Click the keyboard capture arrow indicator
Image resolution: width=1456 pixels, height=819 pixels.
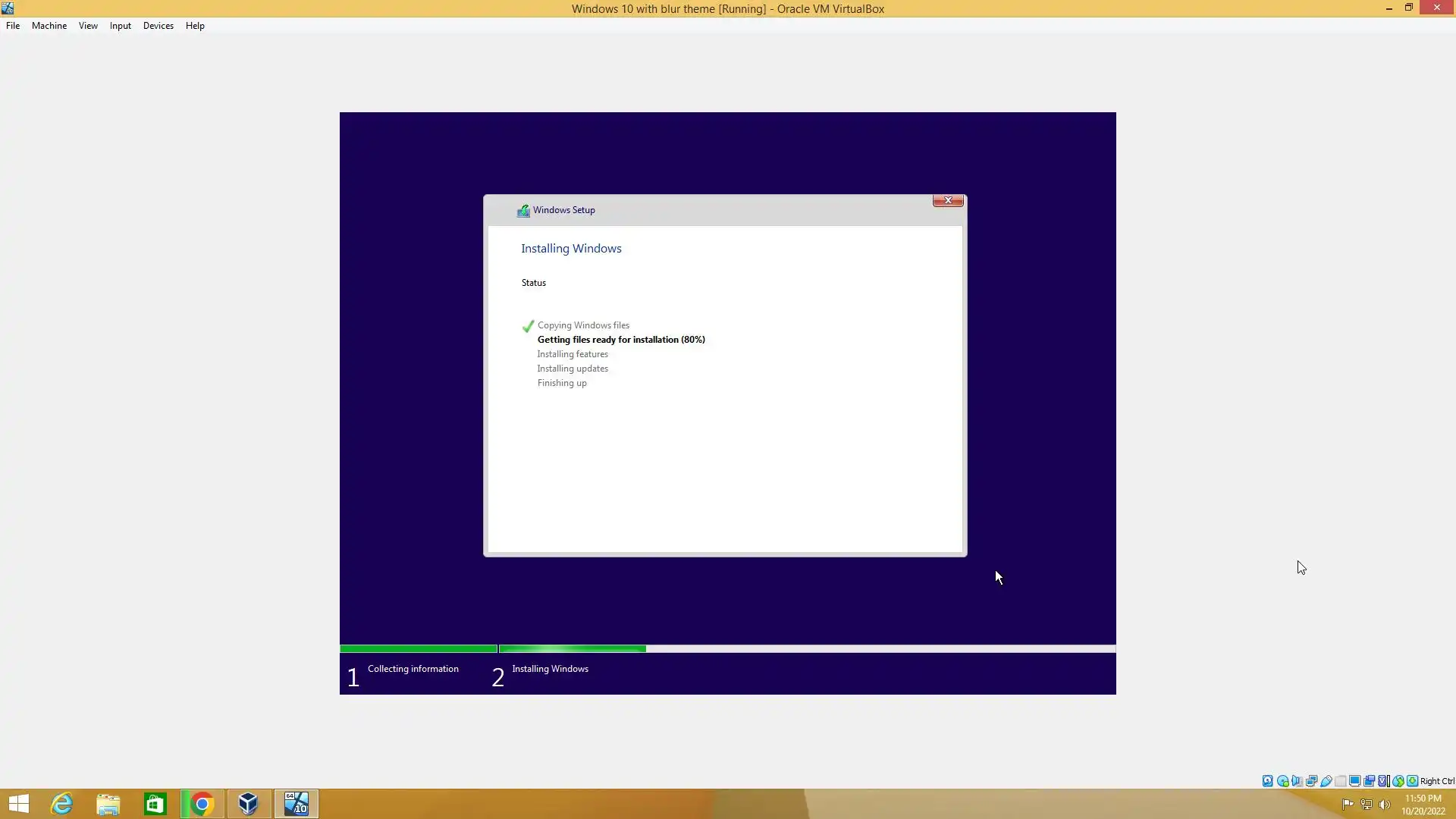tap(1412, 781)
